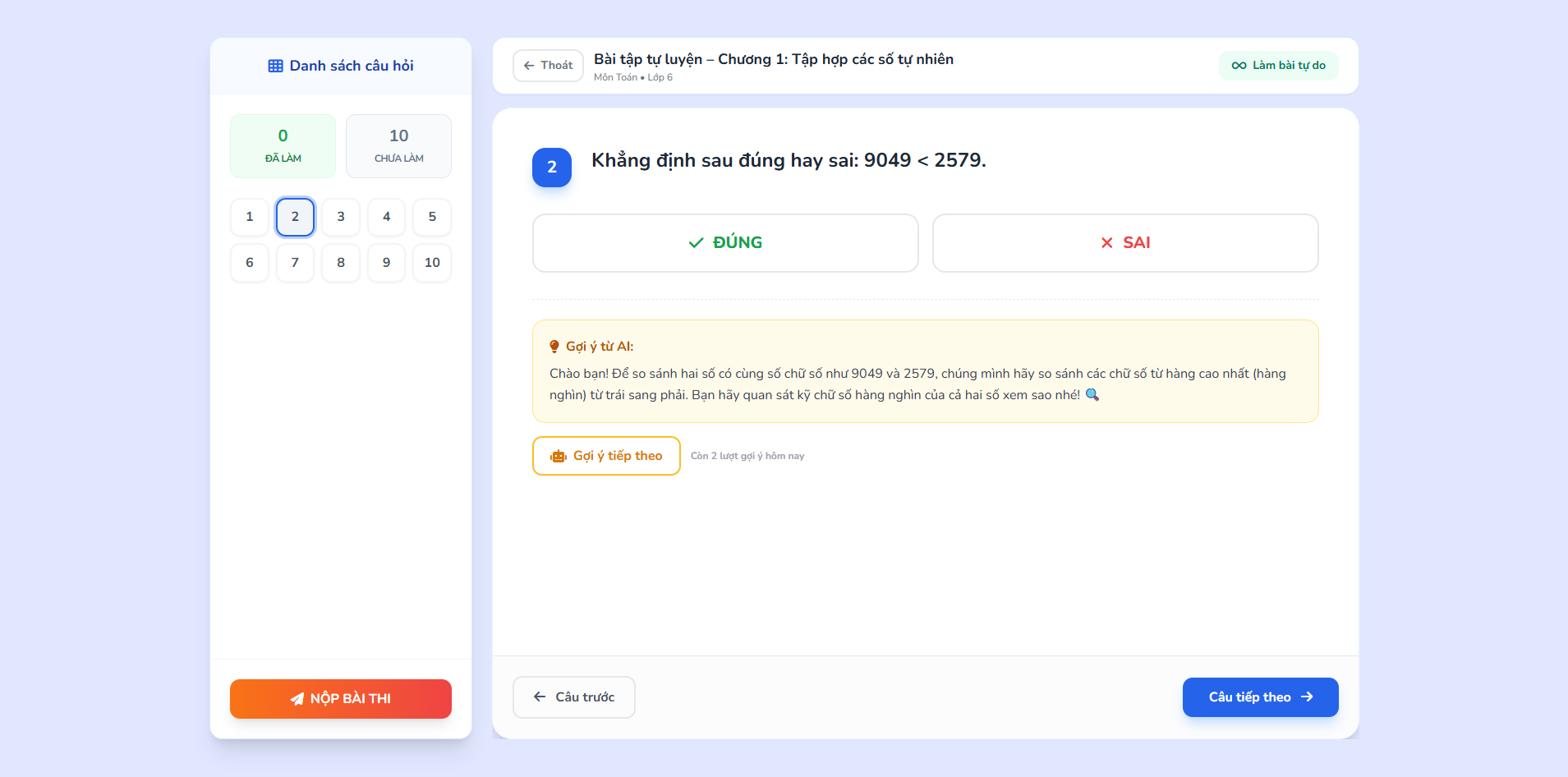Choose ĐÚNG as the answer
Viewport: 1568px width, 777px height.
(x=725, y=243)
